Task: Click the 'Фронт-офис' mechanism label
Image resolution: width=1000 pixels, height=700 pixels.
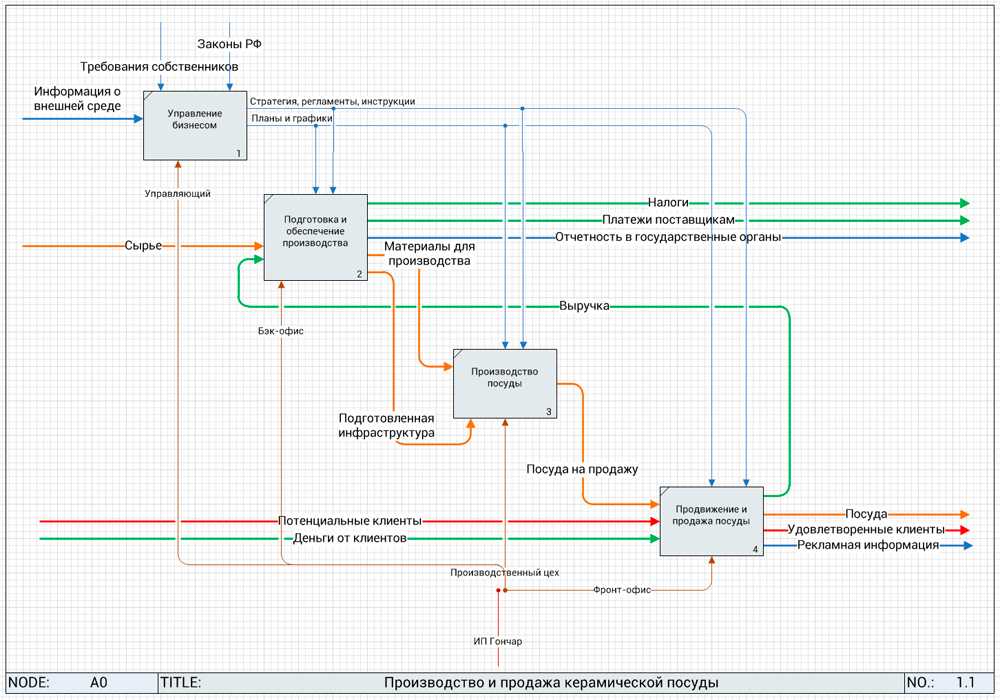Action: pyautogui.click(x=622, y=590)
